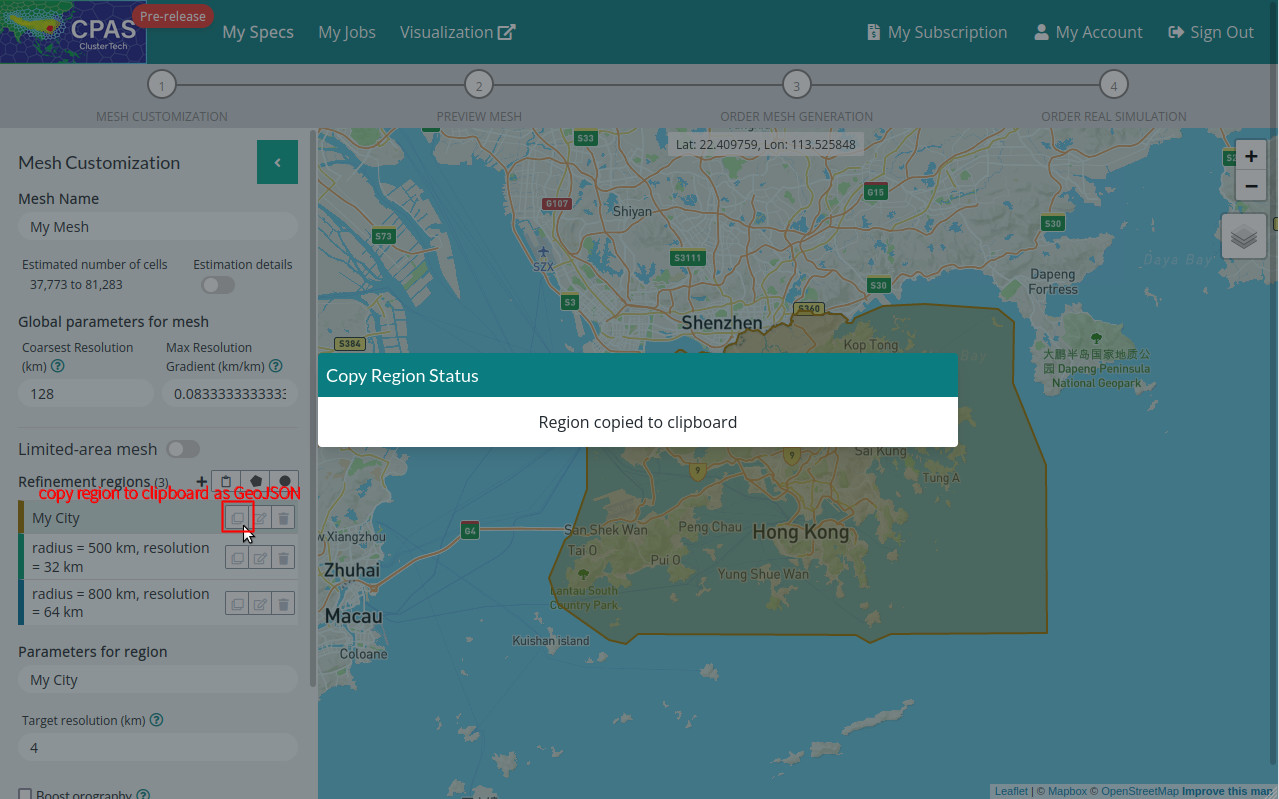This screenshot has width=1279, height=799.
Task: Click the Copy Region Status dialog header
Action: tap(638, 375)
